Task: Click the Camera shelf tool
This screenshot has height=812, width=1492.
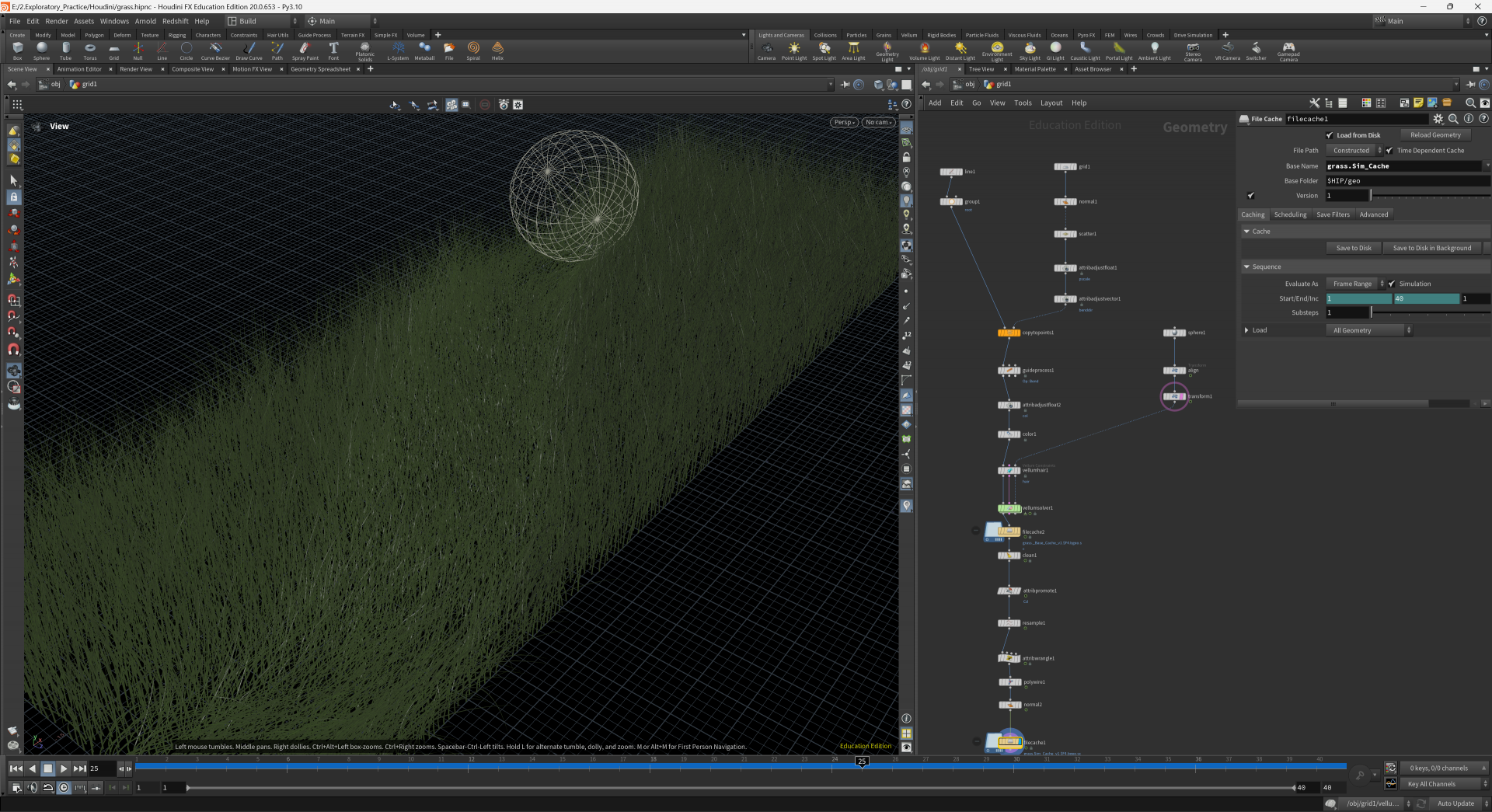Action: pos(766,51)
